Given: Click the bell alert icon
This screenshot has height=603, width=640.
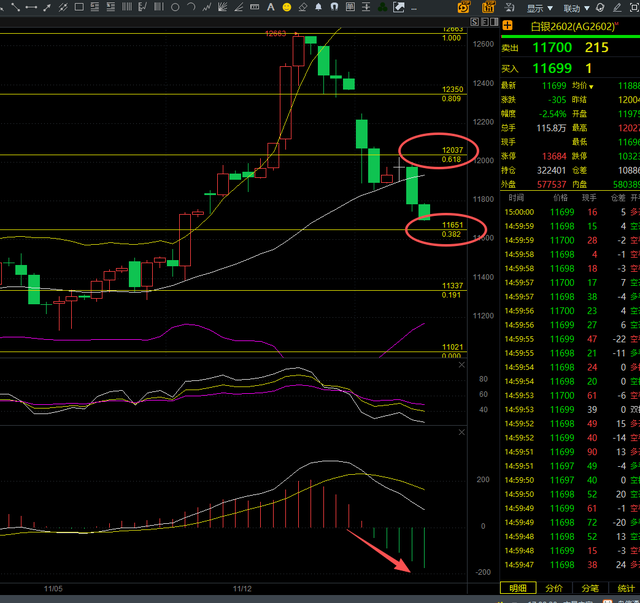Looking at the screenshot, I should [318, 7].
